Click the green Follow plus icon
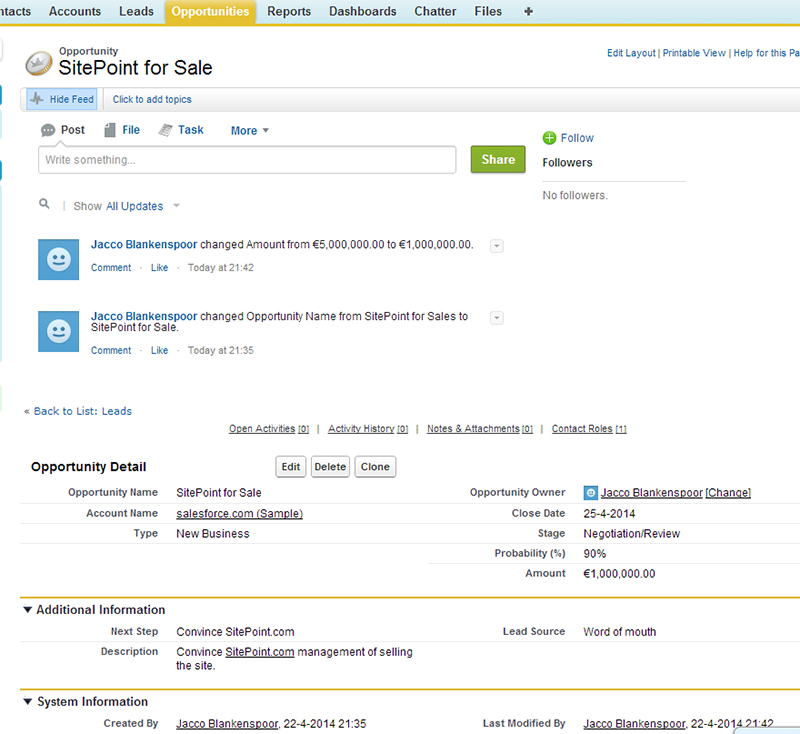 [549, 138]
